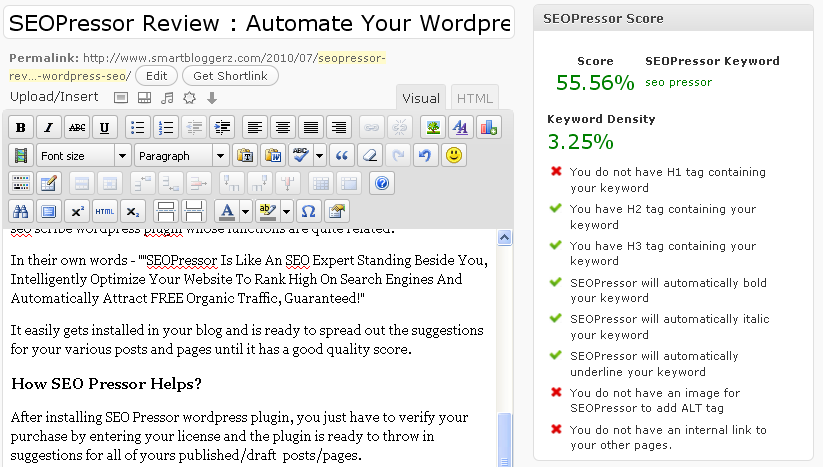823x467 pixels.
Task: Click the undo arrow icon
Action: pyautogui.click(x=425, y=155)
